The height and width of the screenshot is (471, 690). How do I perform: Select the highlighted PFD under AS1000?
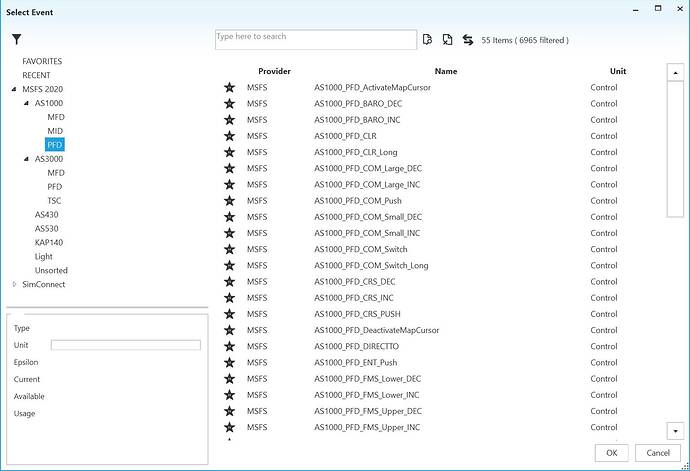(x=55, y=145)
